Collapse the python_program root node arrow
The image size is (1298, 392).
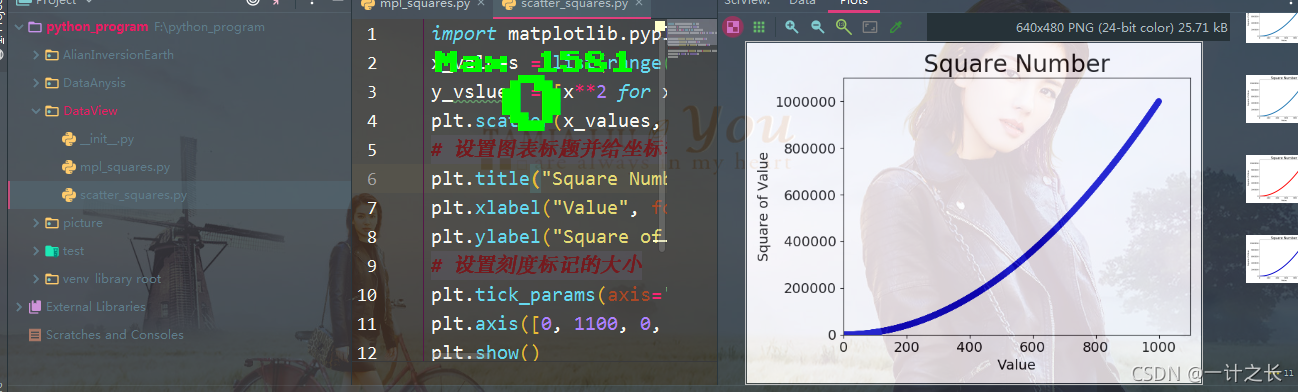pyautogui.click(x=20, y=27)
